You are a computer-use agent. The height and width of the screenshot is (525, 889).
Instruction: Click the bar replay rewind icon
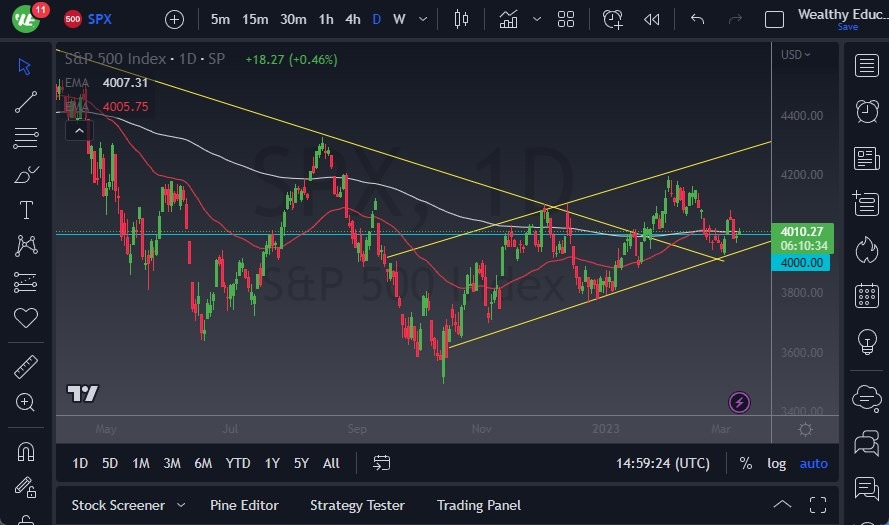pyautogui.click(x=652, y=19)
